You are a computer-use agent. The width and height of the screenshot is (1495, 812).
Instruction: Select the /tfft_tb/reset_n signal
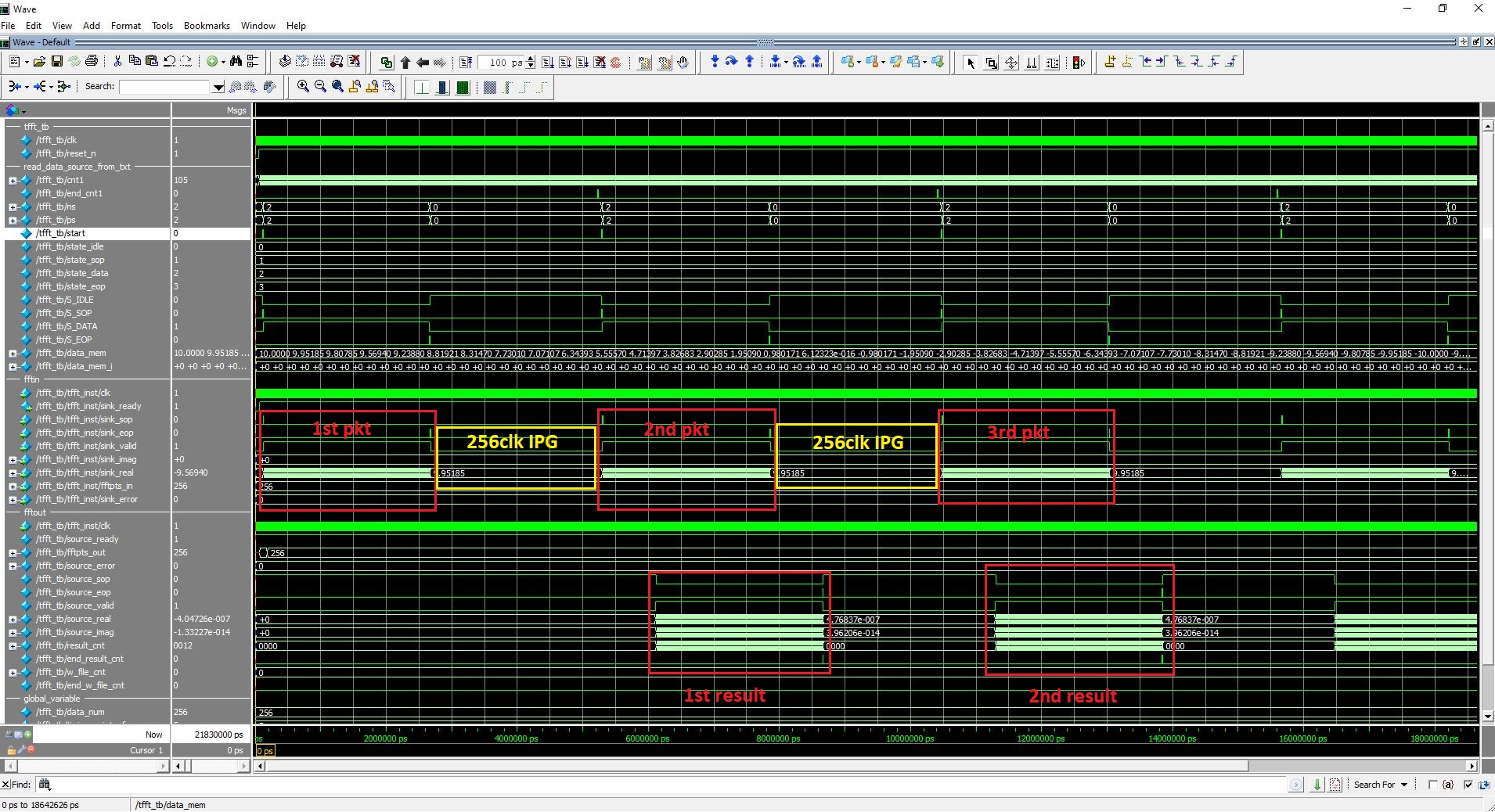(66, 153)
